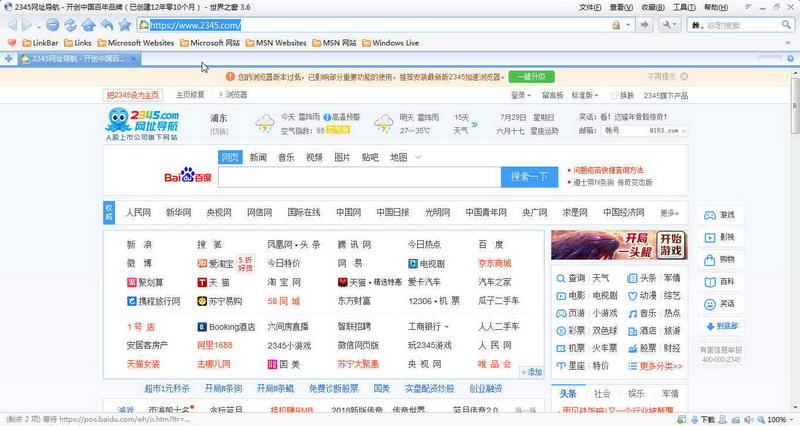The width and height of the screenshot is (800, 426).
Task: Expand more Baidu search categories chevron
Action: click(418, 157)
